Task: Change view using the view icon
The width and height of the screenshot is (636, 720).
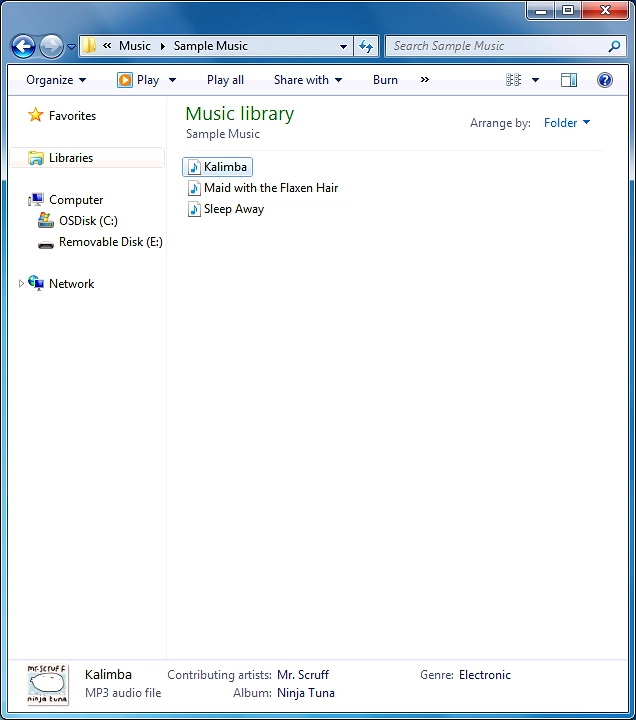Action: (513, 80)
